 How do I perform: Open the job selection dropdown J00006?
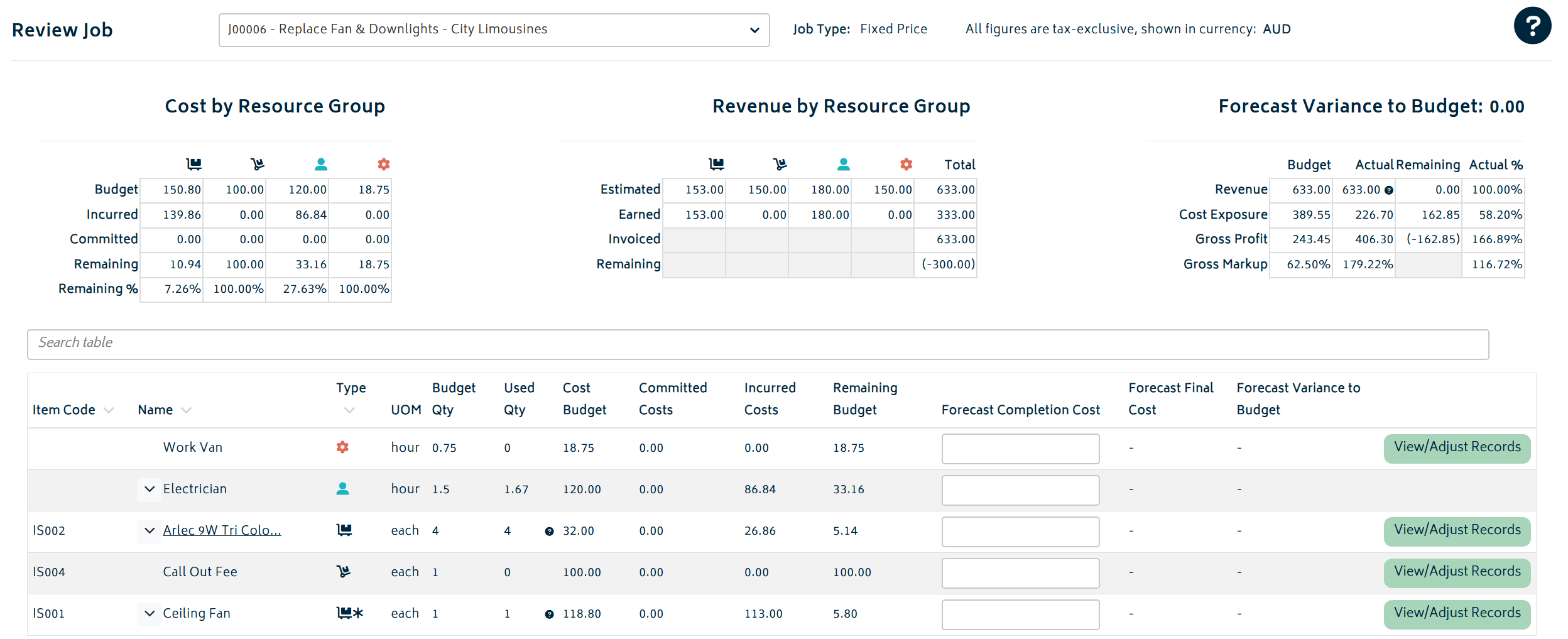494,30
